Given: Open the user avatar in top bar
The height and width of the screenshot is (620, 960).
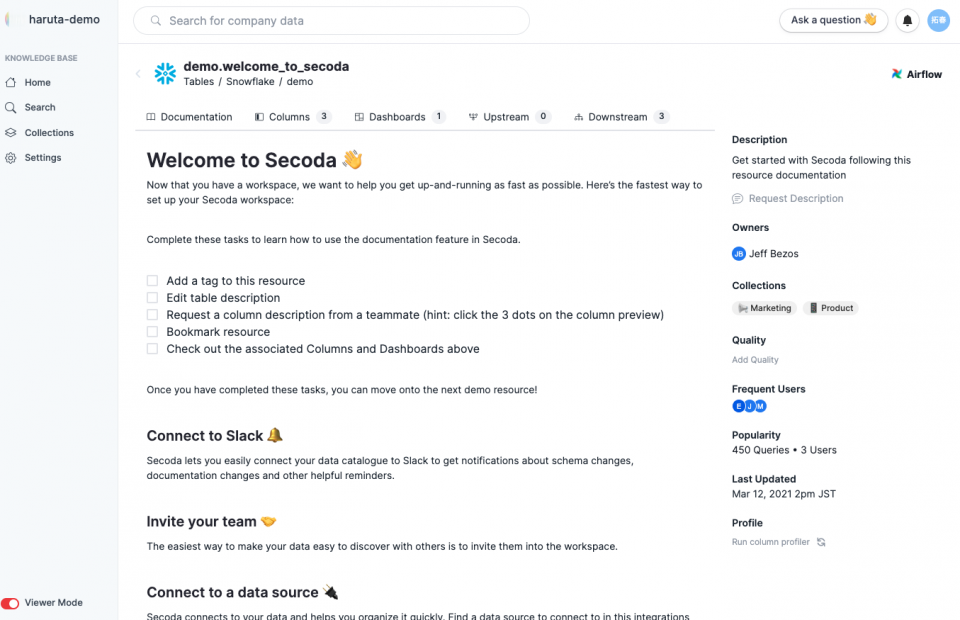Looking at the screenshot, I should coord(938,20).
